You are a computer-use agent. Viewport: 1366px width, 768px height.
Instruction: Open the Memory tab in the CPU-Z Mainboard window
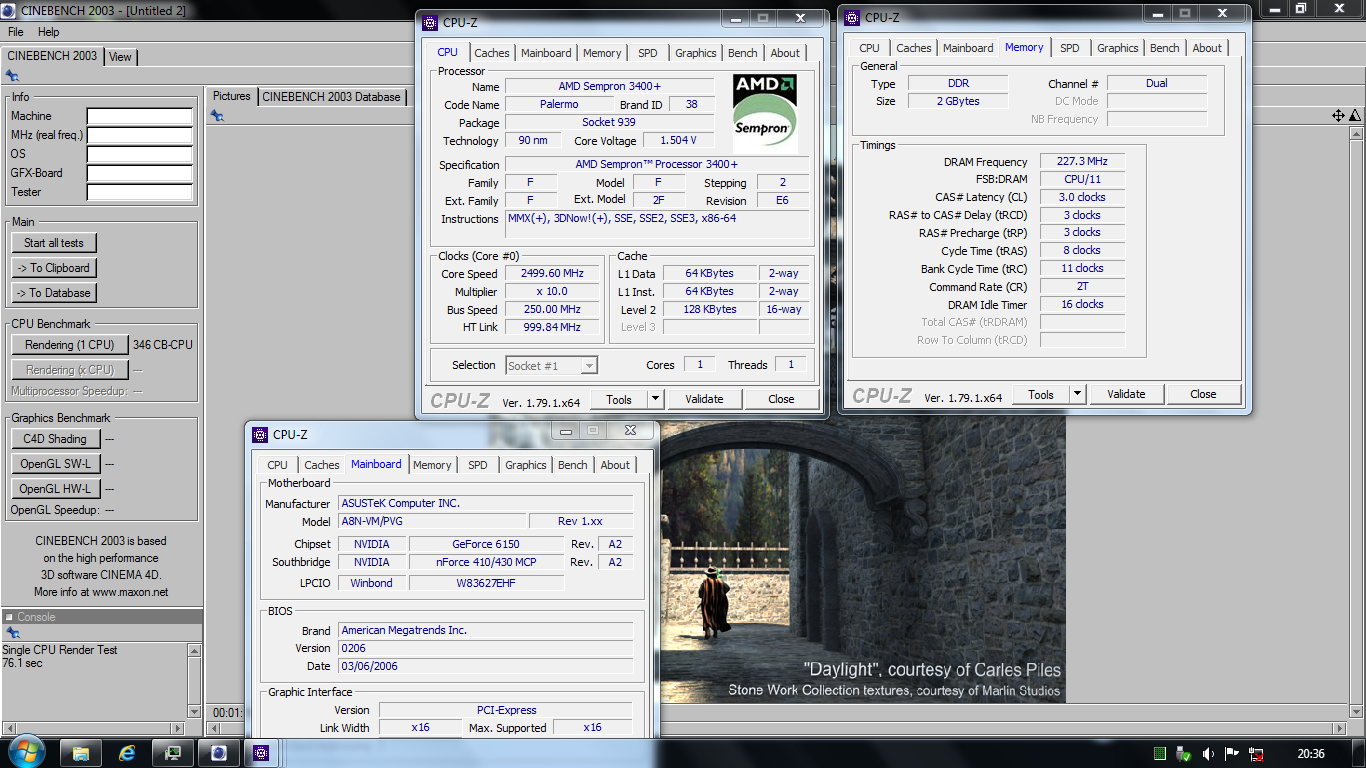point(432,465)
